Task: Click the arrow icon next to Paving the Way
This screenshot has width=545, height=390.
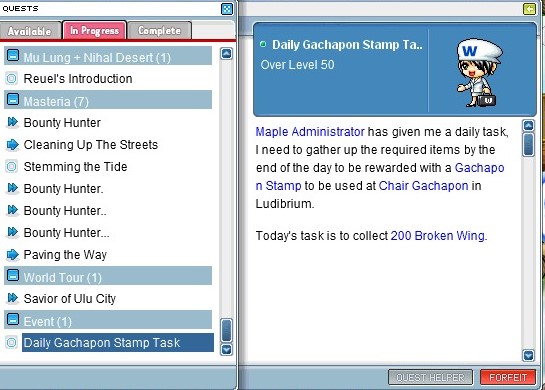Action: click(x=13, y=254)
